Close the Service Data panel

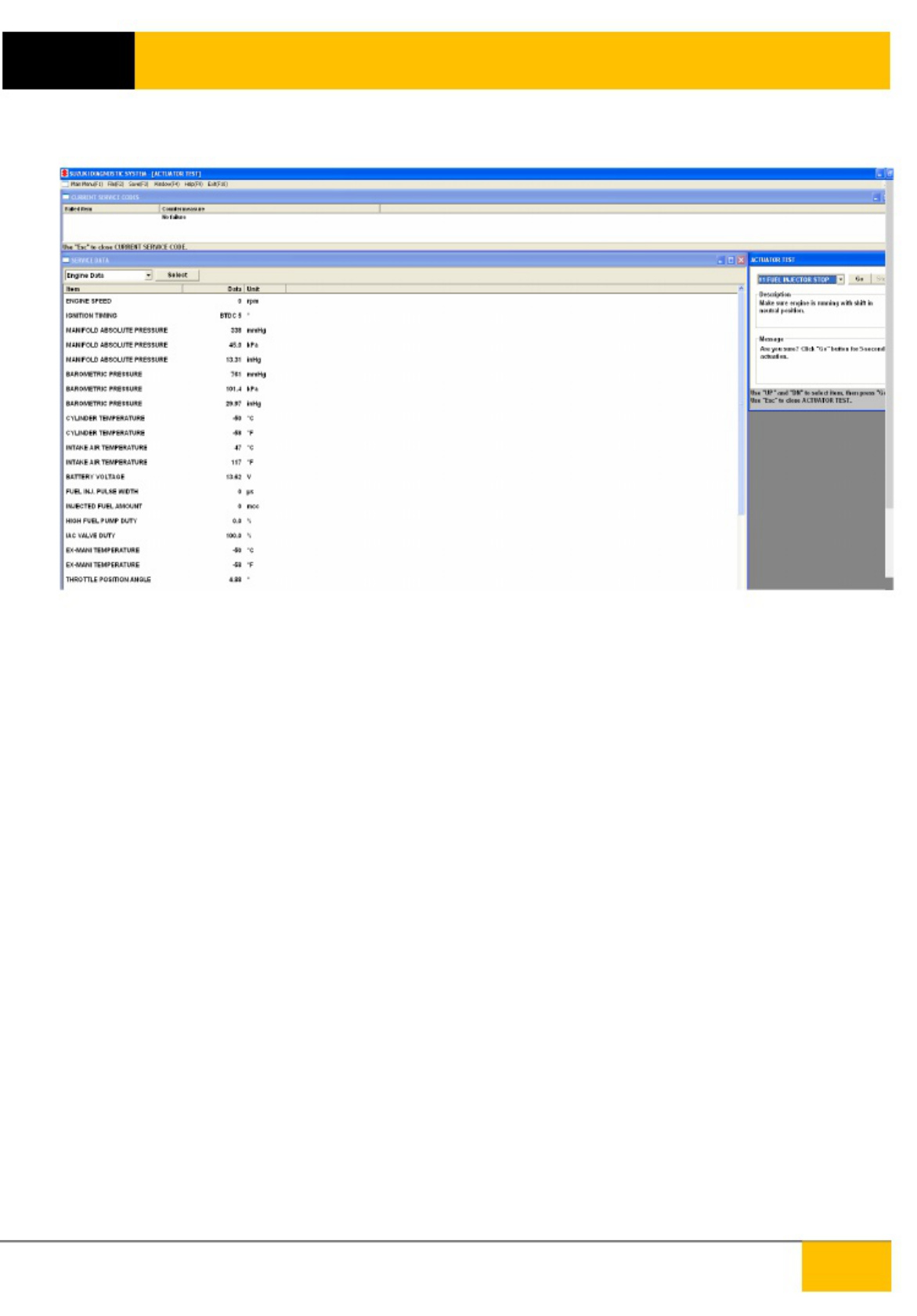coord(741,260)
